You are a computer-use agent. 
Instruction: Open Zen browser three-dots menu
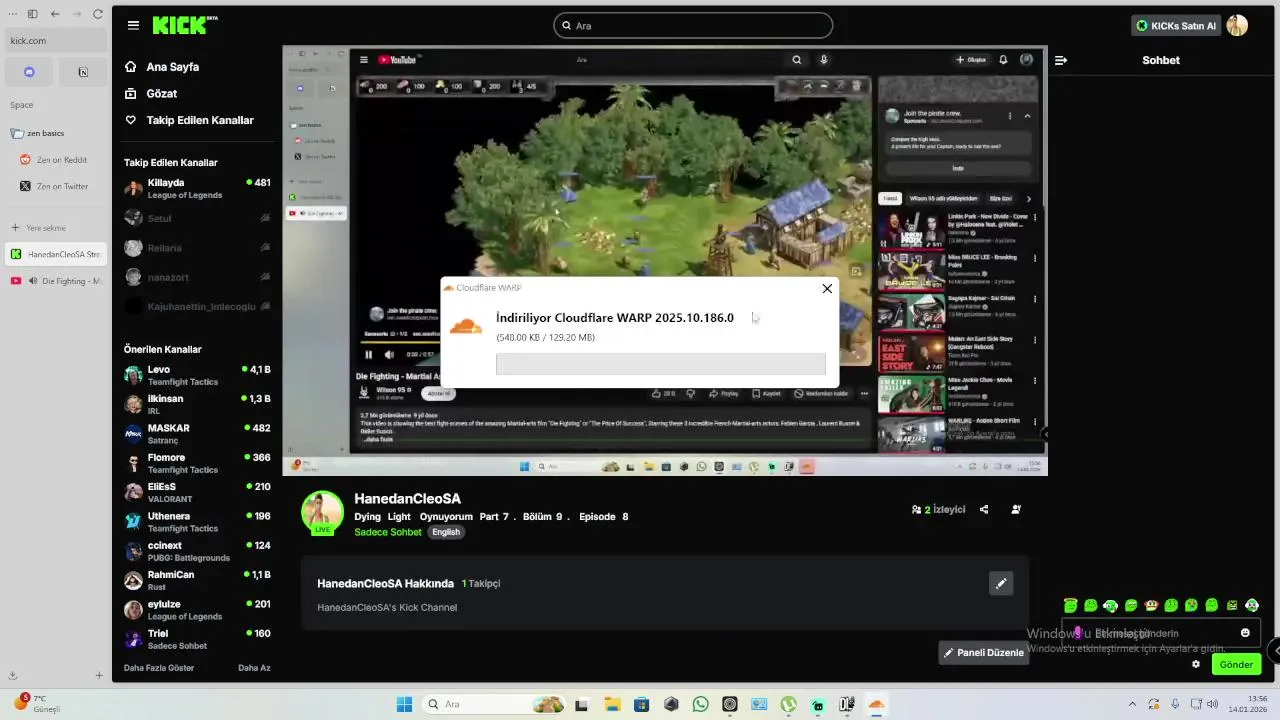click(x=14, y=14)
